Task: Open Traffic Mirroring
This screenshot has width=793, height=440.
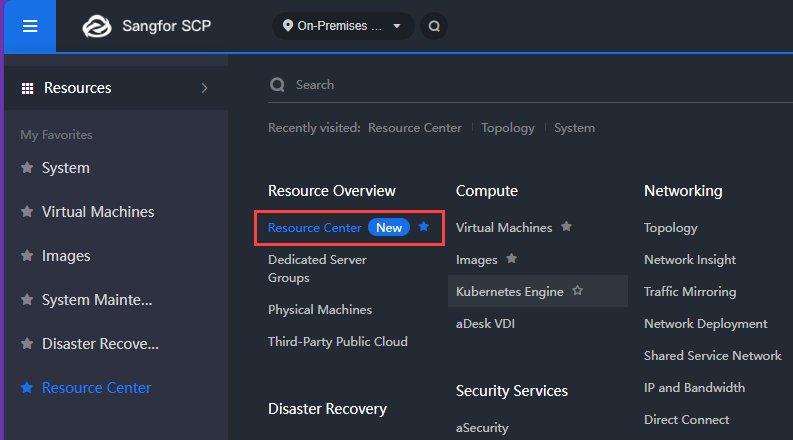Action: coord(690,292)
